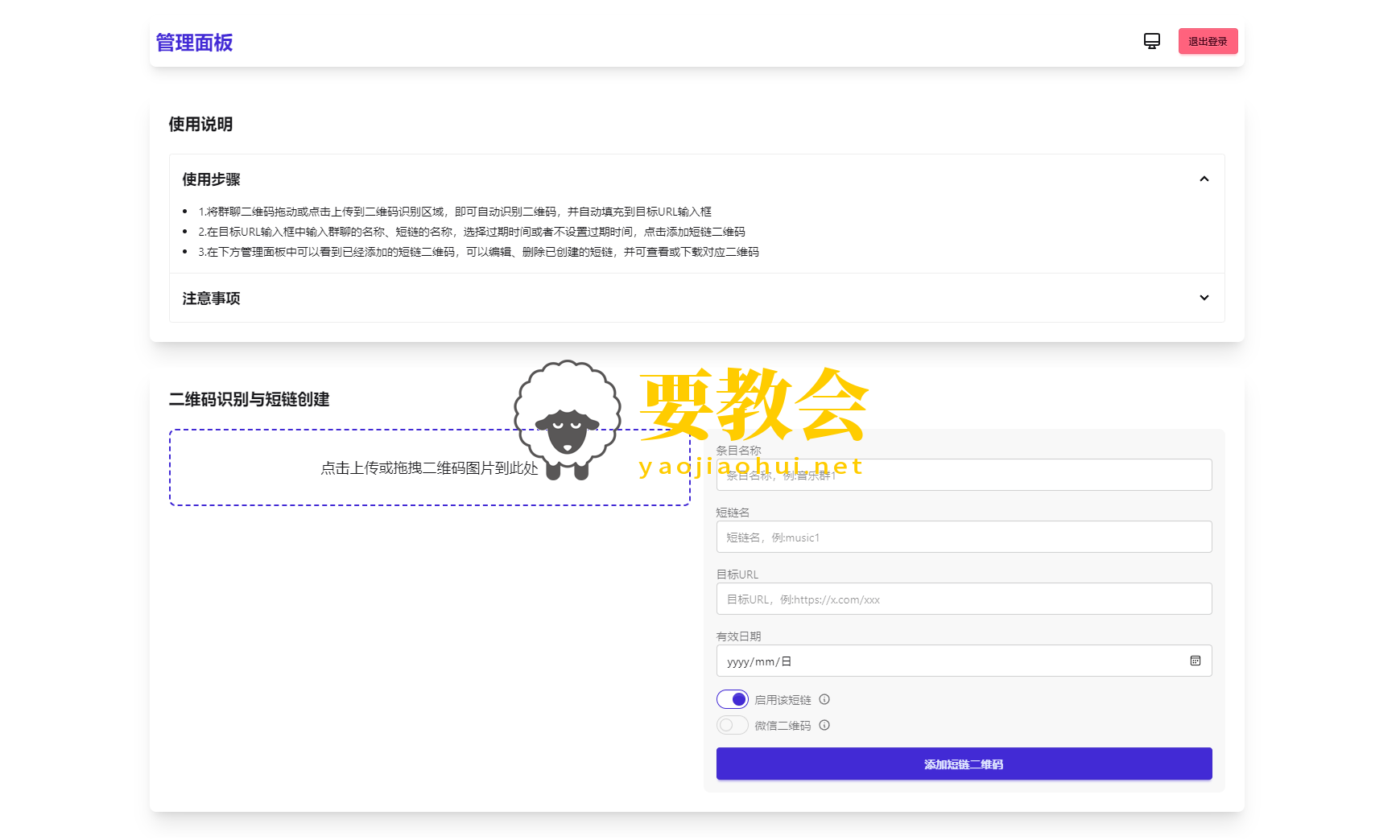
Task: Expand the 注意事项 section chevron
Action: pyautogui.click(x=1204, y=298)
